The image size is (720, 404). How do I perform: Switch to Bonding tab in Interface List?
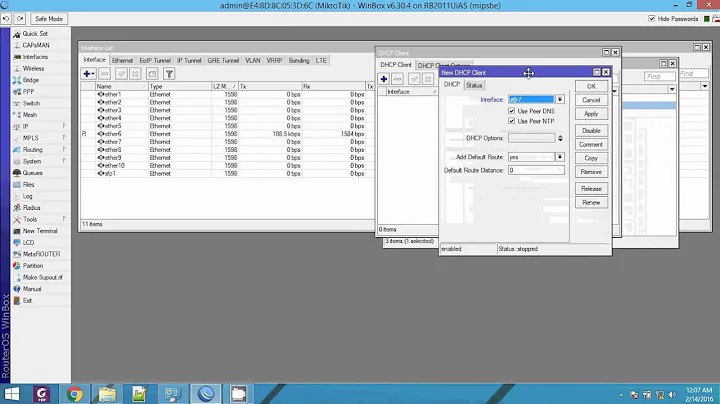click(x=299, y=61)
